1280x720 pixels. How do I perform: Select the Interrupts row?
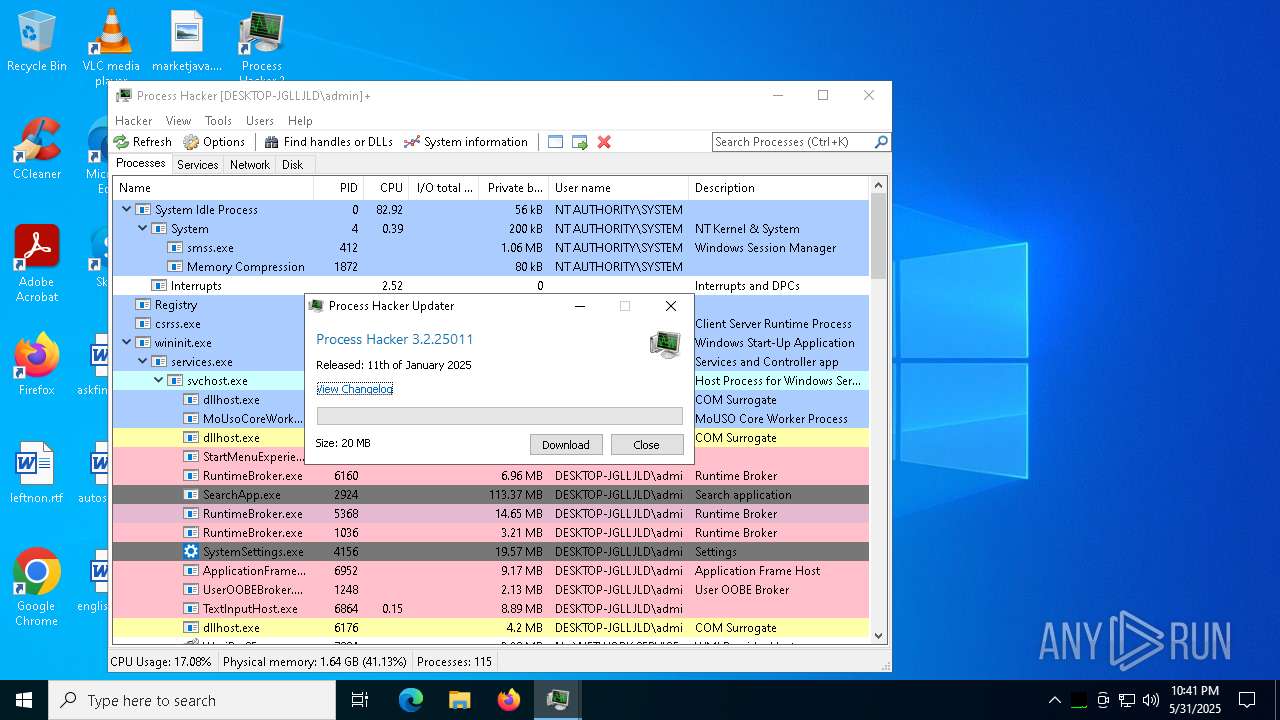click(490, 286)
